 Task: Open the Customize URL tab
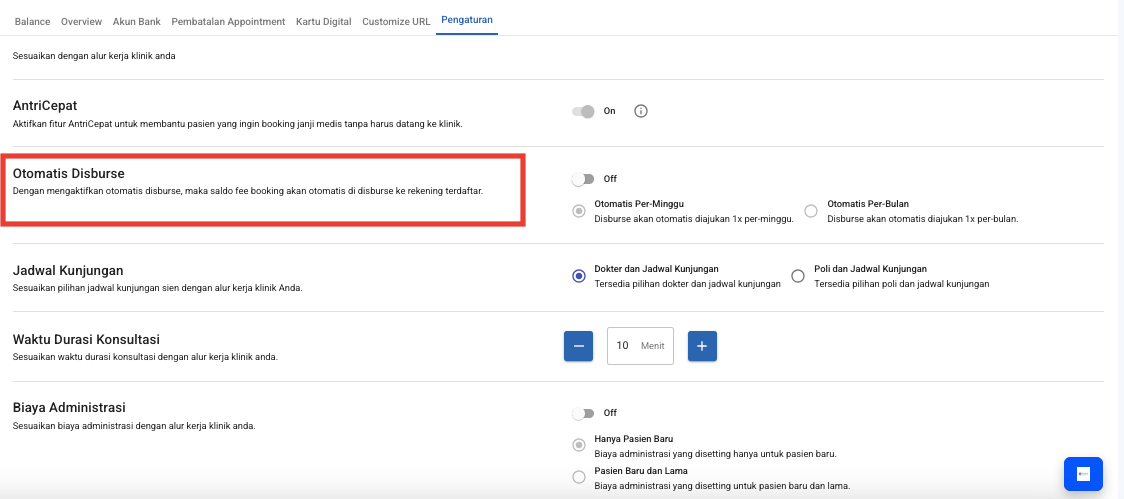(396, 21)
